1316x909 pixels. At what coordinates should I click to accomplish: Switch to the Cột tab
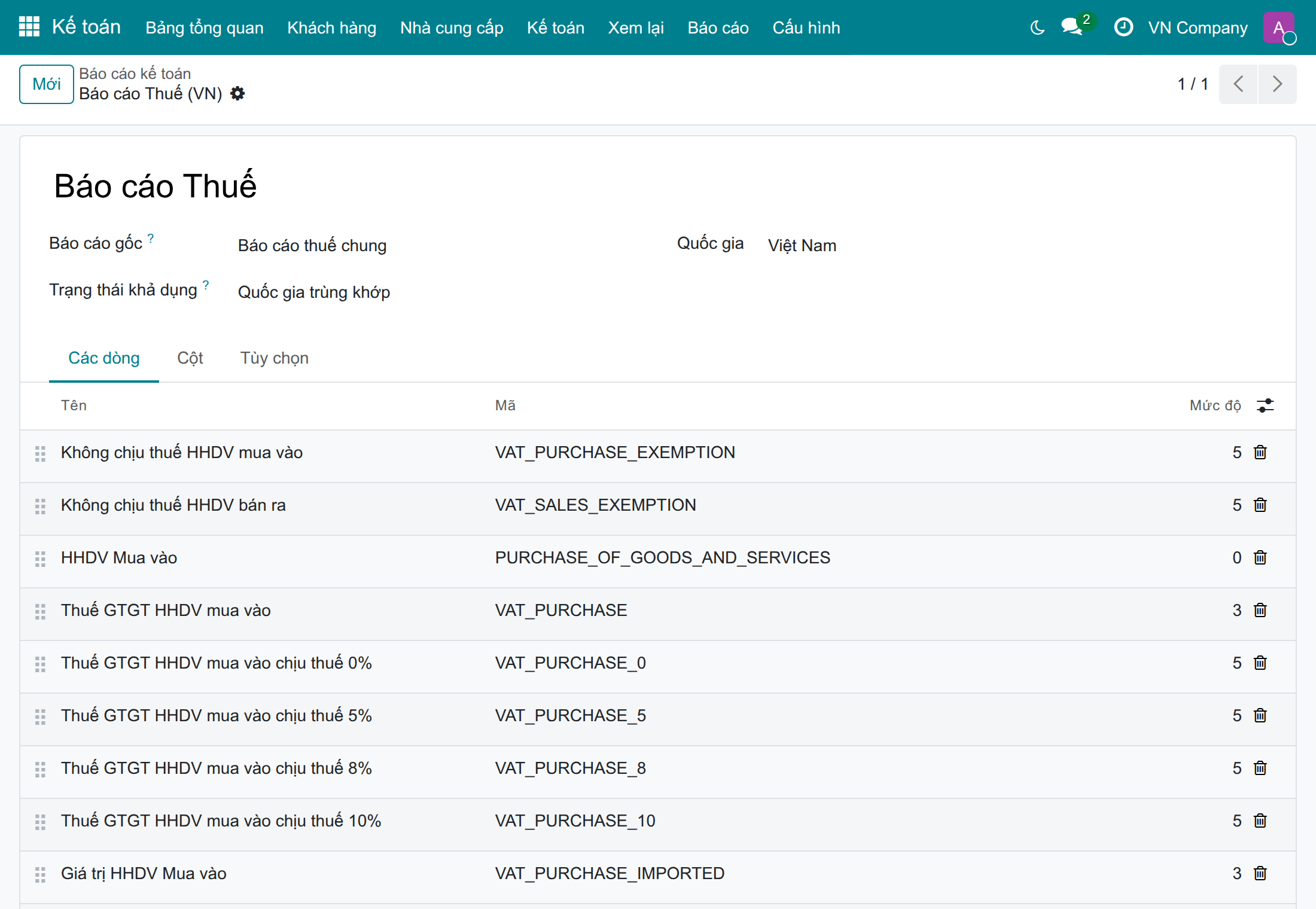(x=190, y=358)
